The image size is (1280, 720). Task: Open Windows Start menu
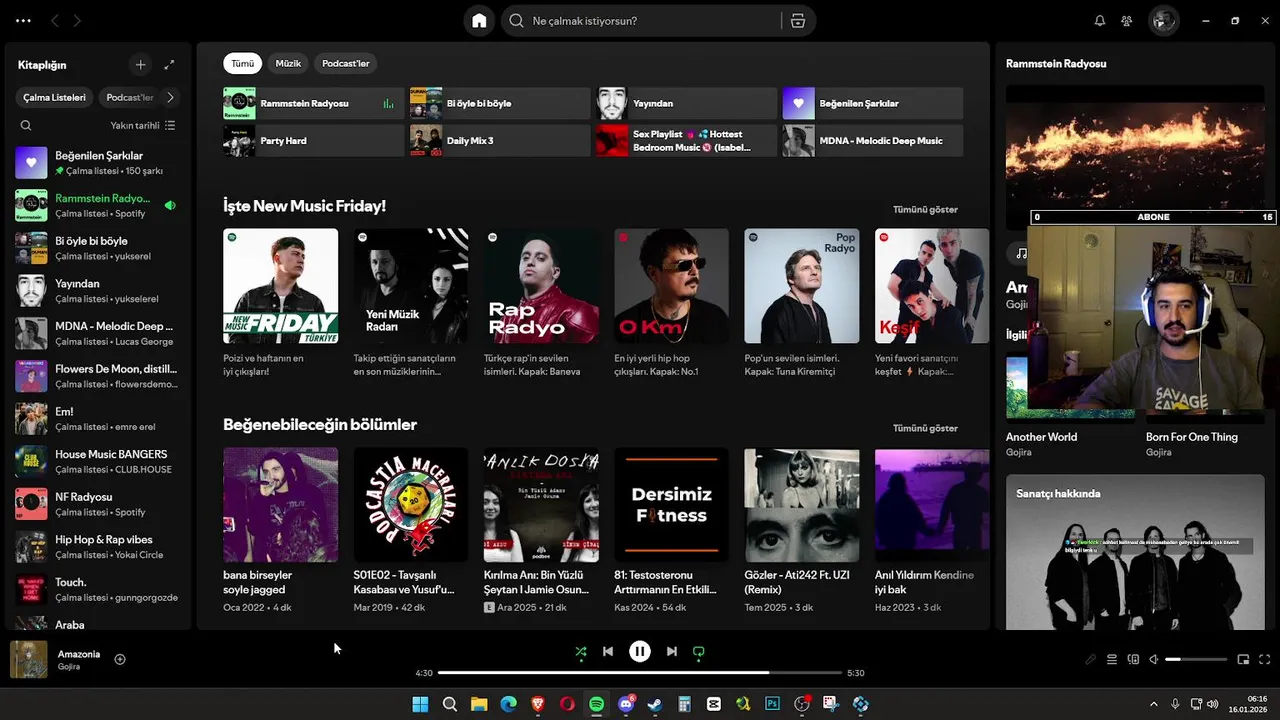[x=420, y=704]
